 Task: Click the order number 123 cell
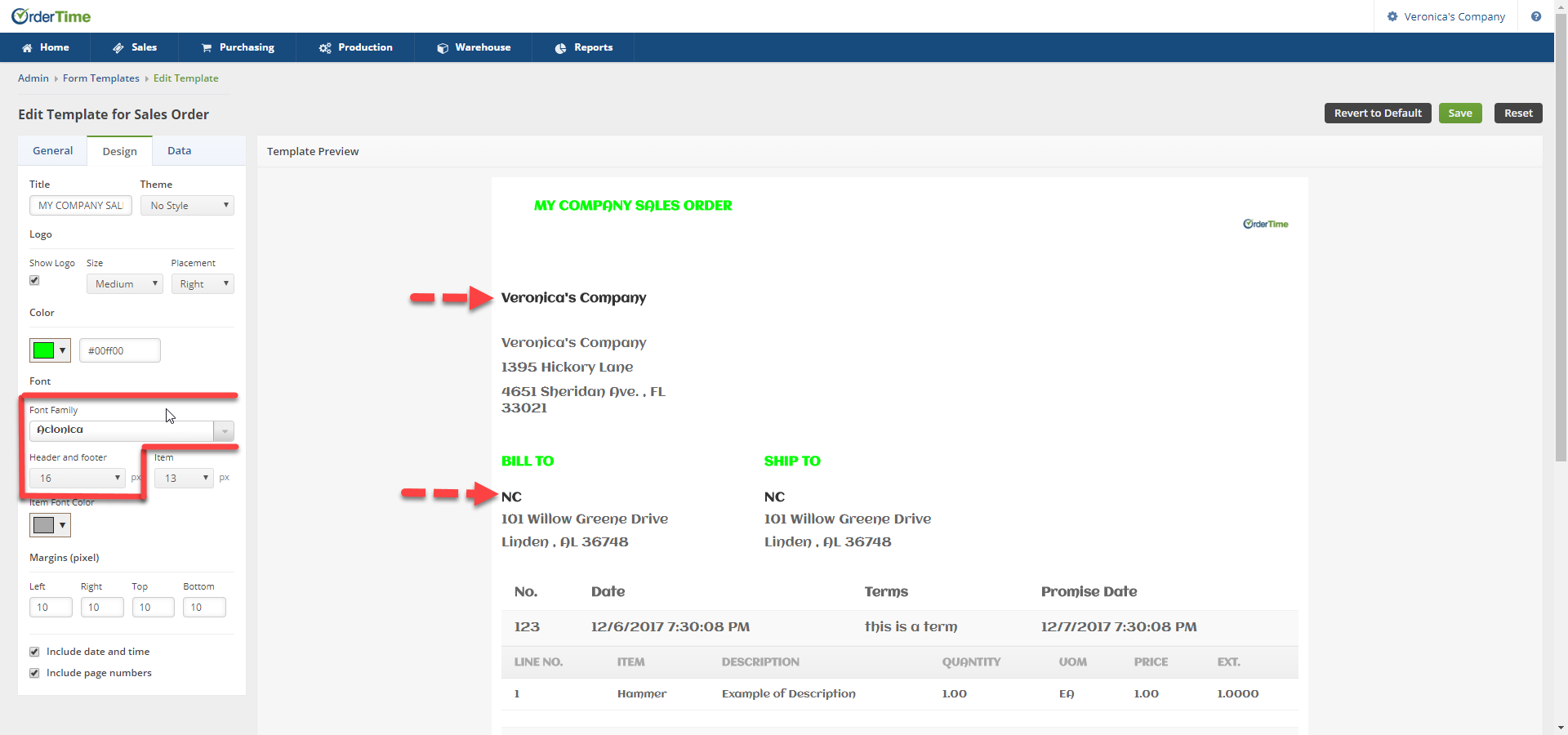point(527,627)
